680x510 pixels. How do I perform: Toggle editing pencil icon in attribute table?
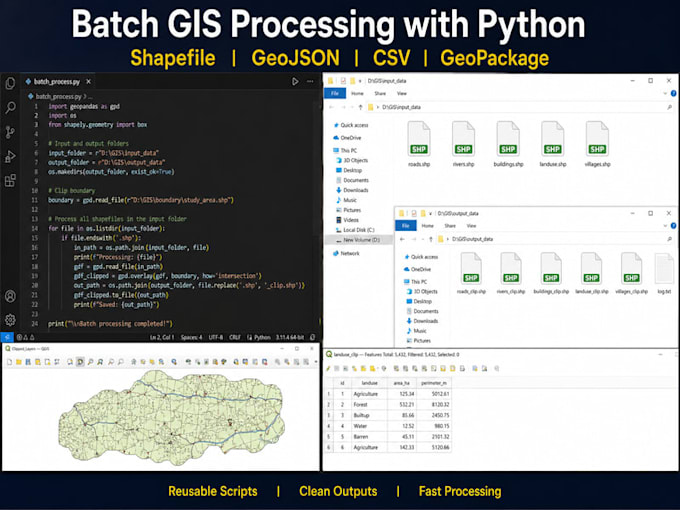tap(328, 369)
